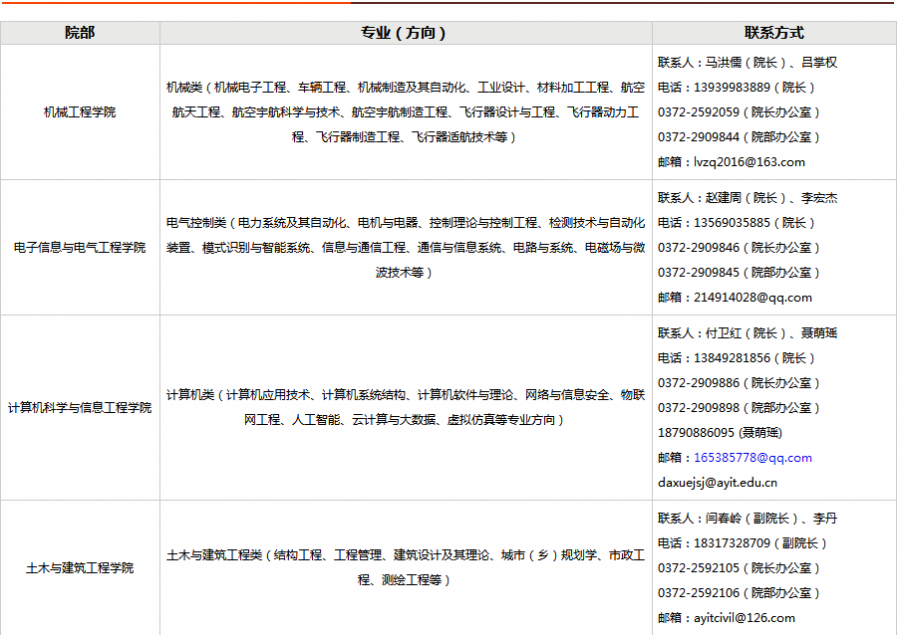Click contact line with 赵建周 and 李宏杰
This screenshot has width=900, height=635.
click(x=747, y=198)
